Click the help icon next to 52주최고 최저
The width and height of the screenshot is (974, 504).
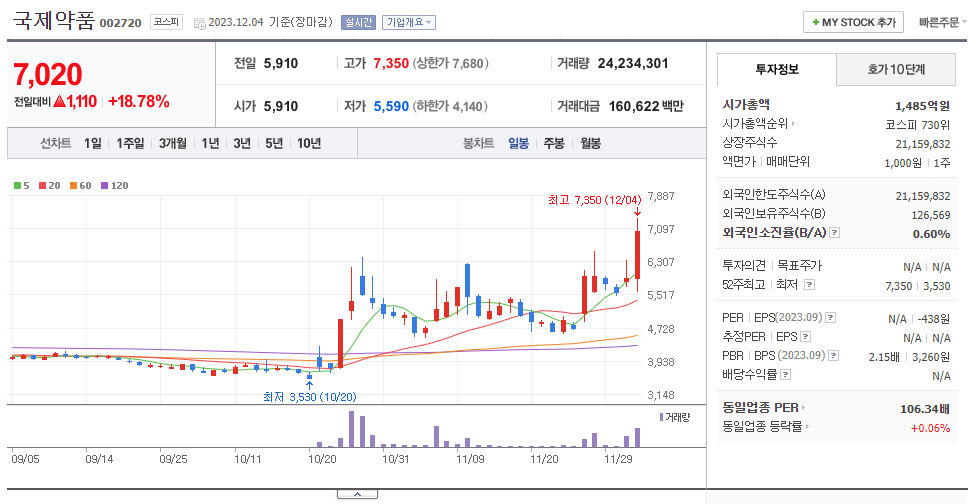point(809,285)
